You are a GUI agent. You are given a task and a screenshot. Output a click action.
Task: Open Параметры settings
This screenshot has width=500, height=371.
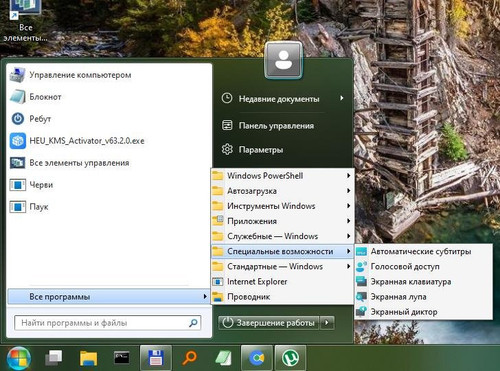(x=283, y=149)
